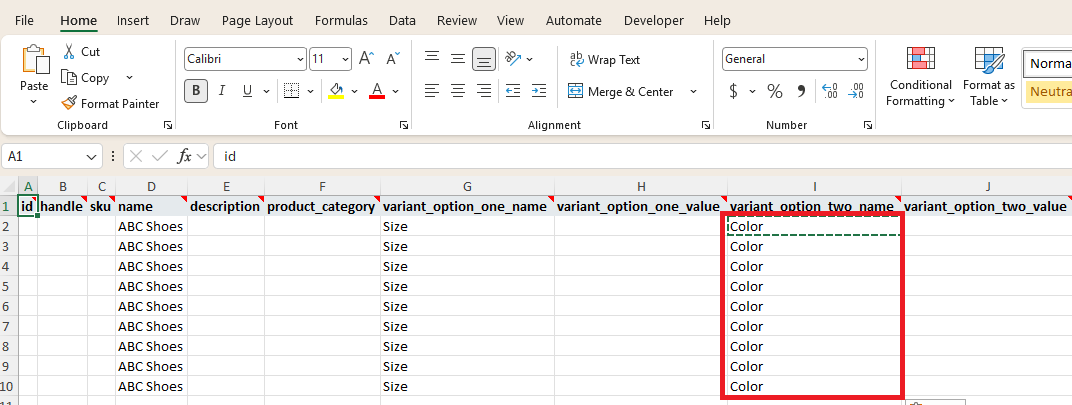This screenshot has width=1072, height=405.
Task: Open the Alignment dialog launcher
Action: tap(706, 125)
